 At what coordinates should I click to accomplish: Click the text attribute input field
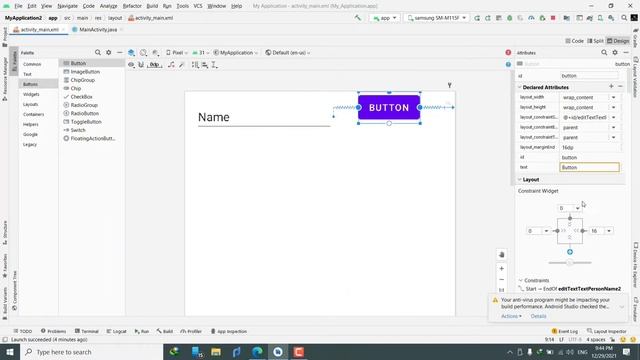tap(589, 167)
